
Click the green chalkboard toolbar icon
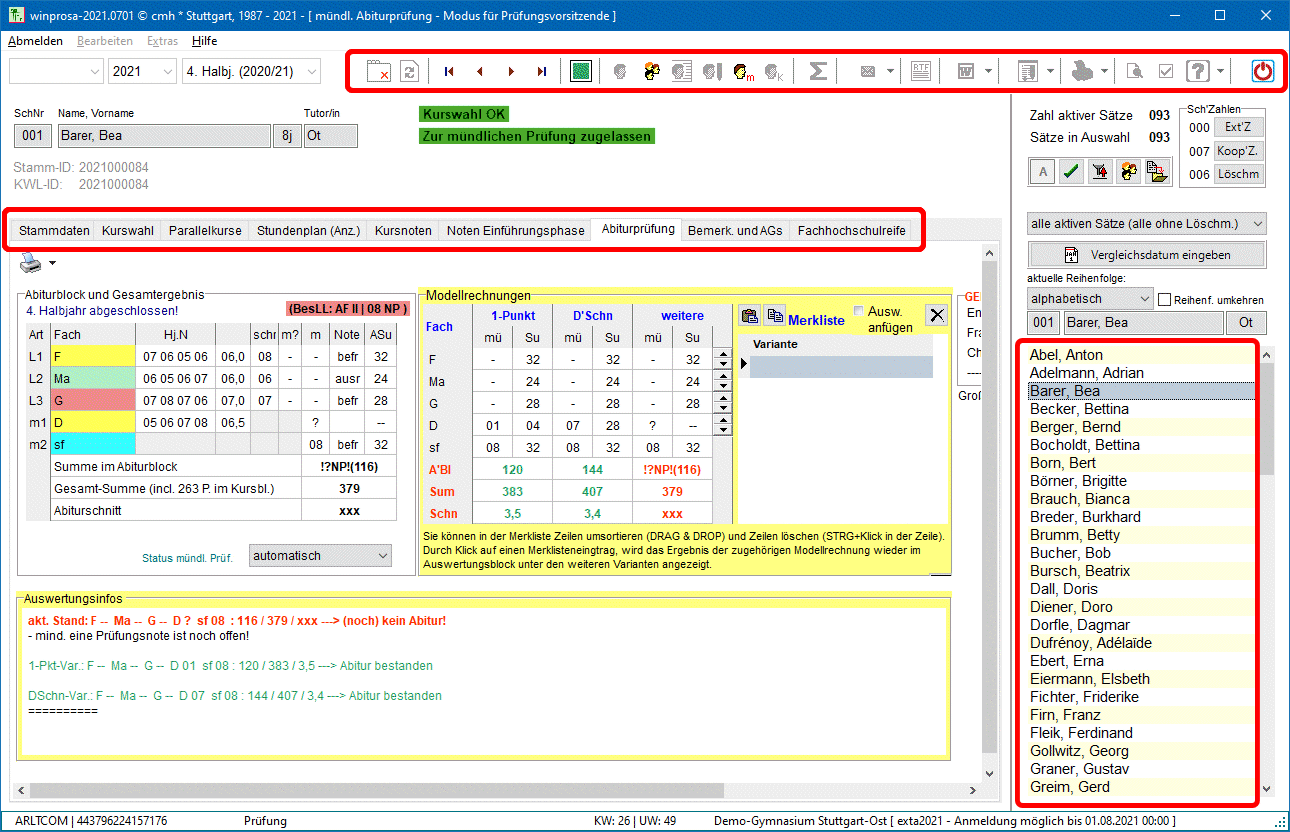click(x=581, y=71)
